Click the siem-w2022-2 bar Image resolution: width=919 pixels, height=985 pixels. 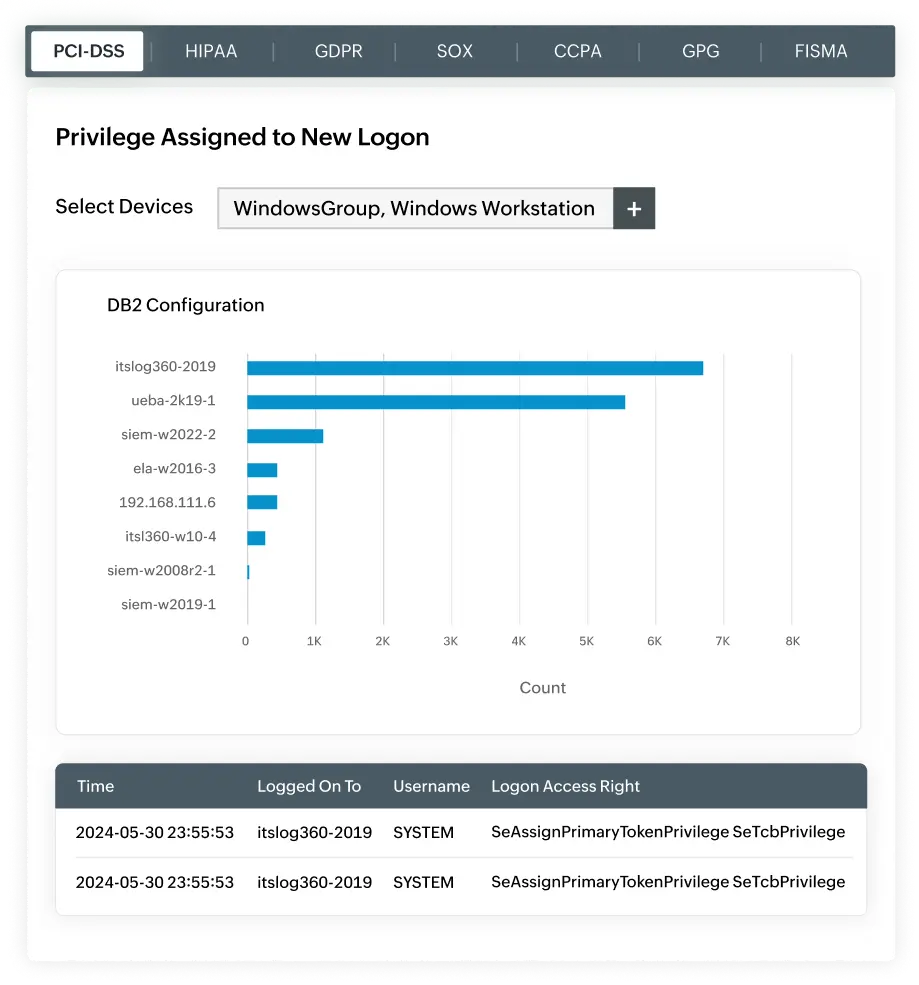click(x=284, y=435)
